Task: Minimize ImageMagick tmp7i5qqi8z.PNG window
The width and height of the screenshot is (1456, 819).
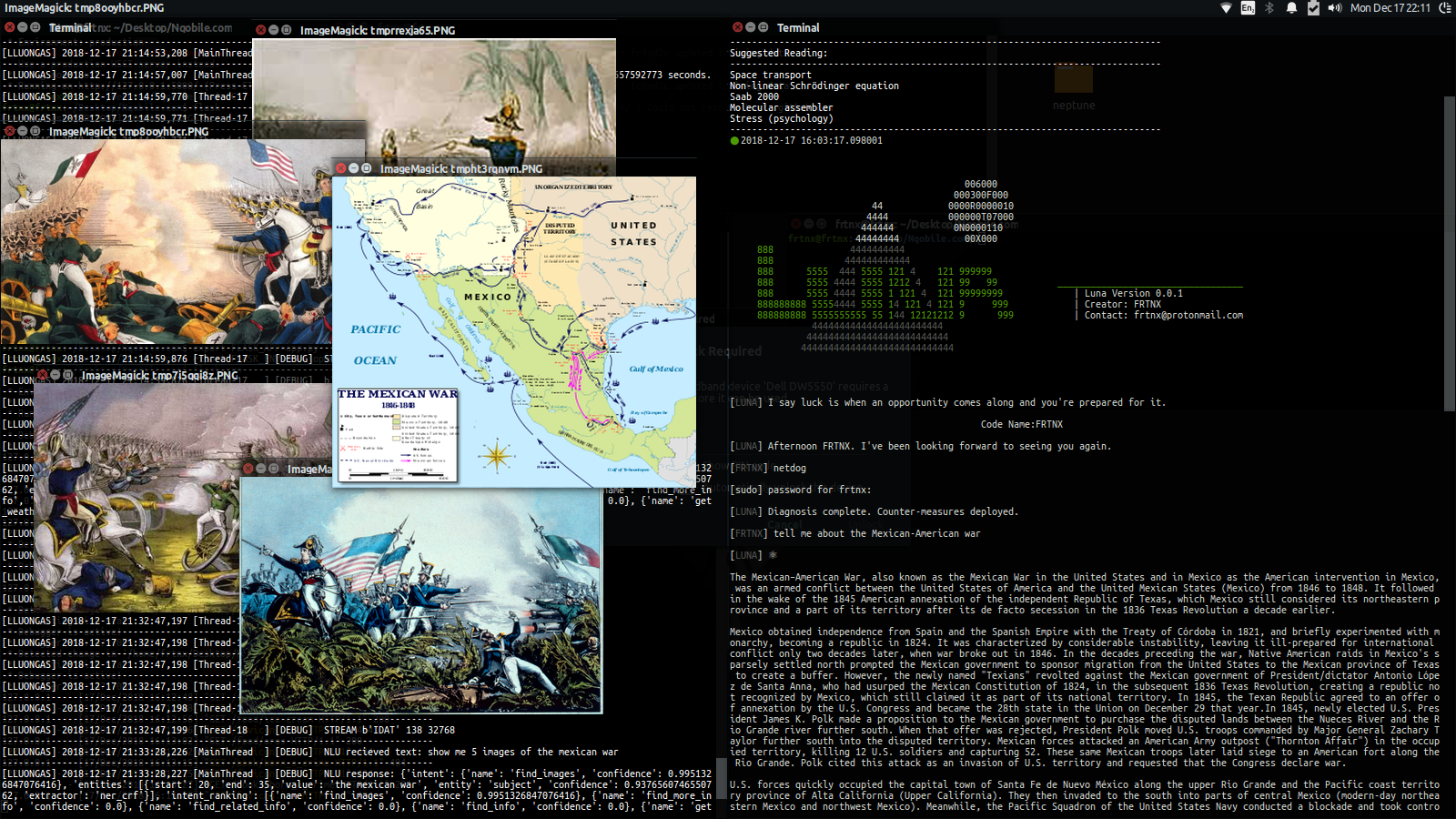Action: [x=56, y=375]
